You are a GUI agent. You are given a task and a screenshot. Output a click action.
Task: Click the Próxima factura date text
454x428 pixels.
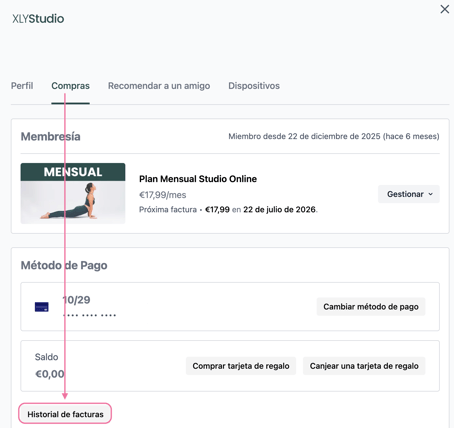click(280, 210)
